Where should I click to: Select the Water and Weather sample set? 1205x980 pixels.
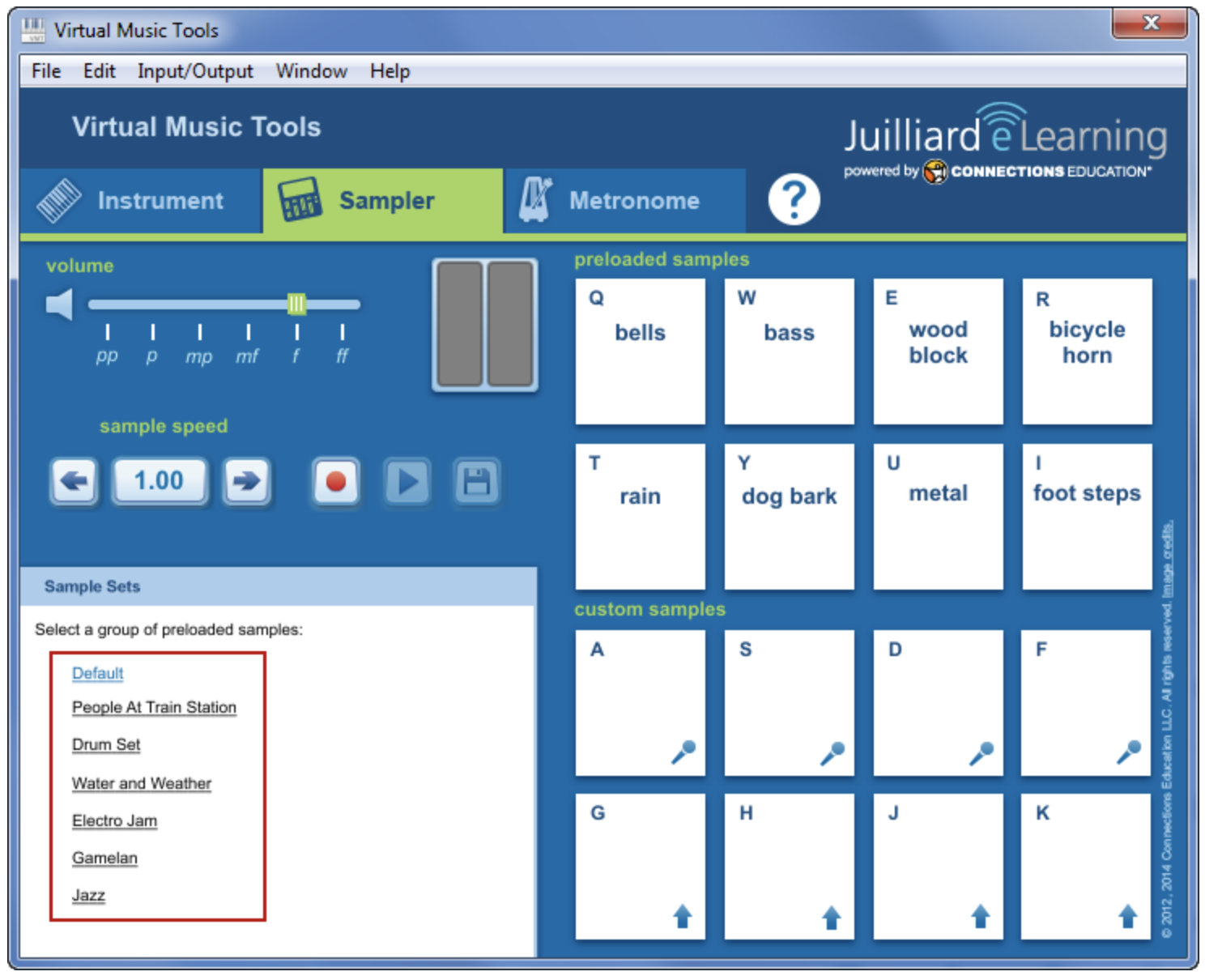[x=142, y=783]
